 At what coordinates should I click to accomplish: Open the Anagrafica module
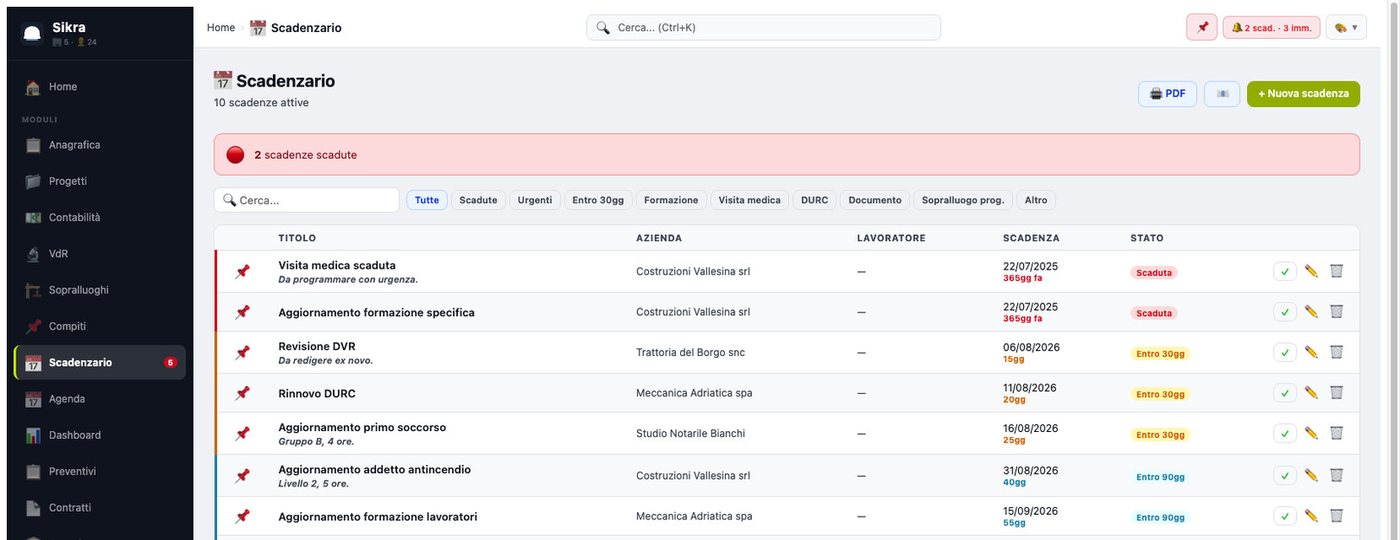[100, 145]
